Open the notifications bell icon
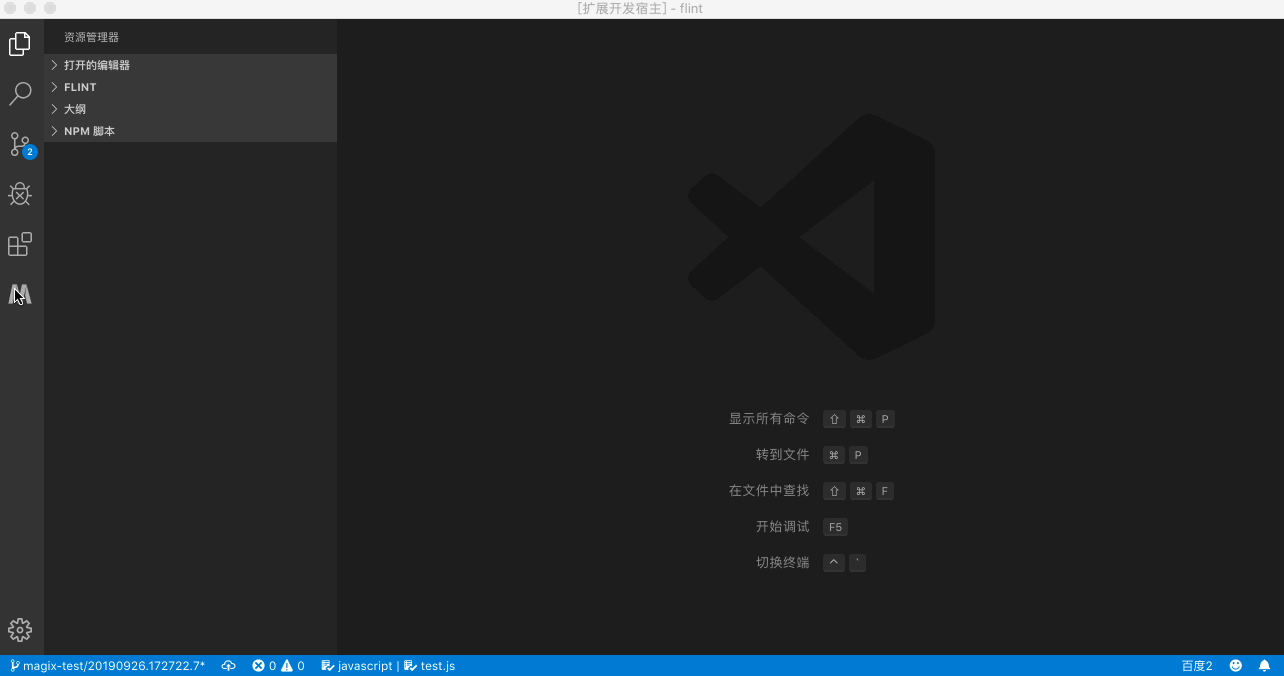This screenshot has width=1284, height=676. click(x=1264, y=666)
